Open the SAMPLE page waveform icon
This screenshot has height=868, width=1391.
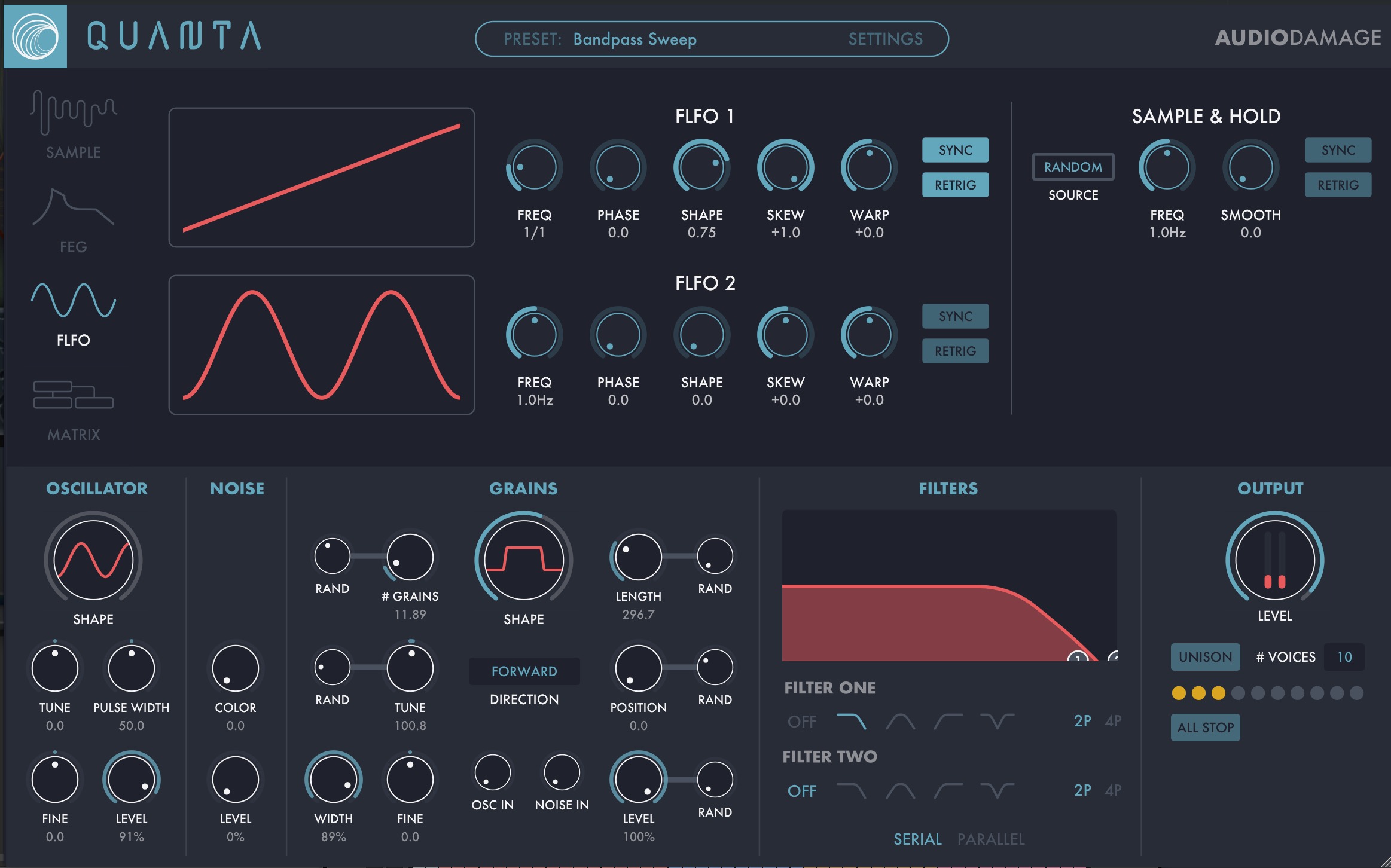click(x=74, y=112)
